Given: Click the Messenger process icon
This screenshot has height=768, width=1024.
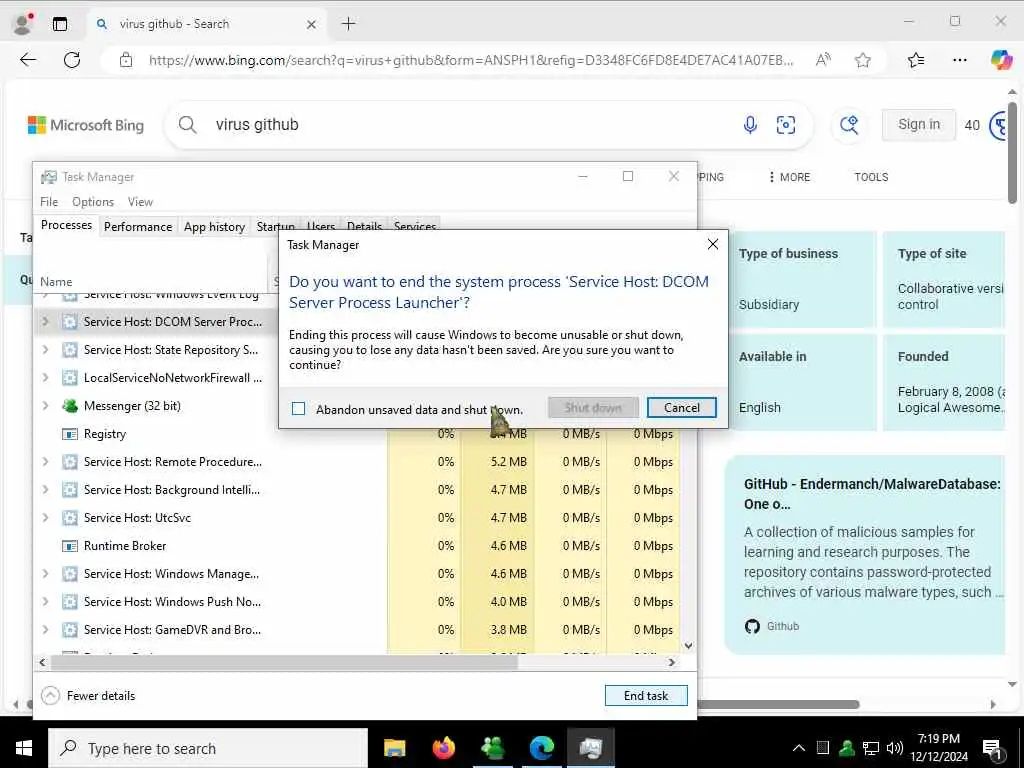Looking at the screenshot, I should [70, 406].
